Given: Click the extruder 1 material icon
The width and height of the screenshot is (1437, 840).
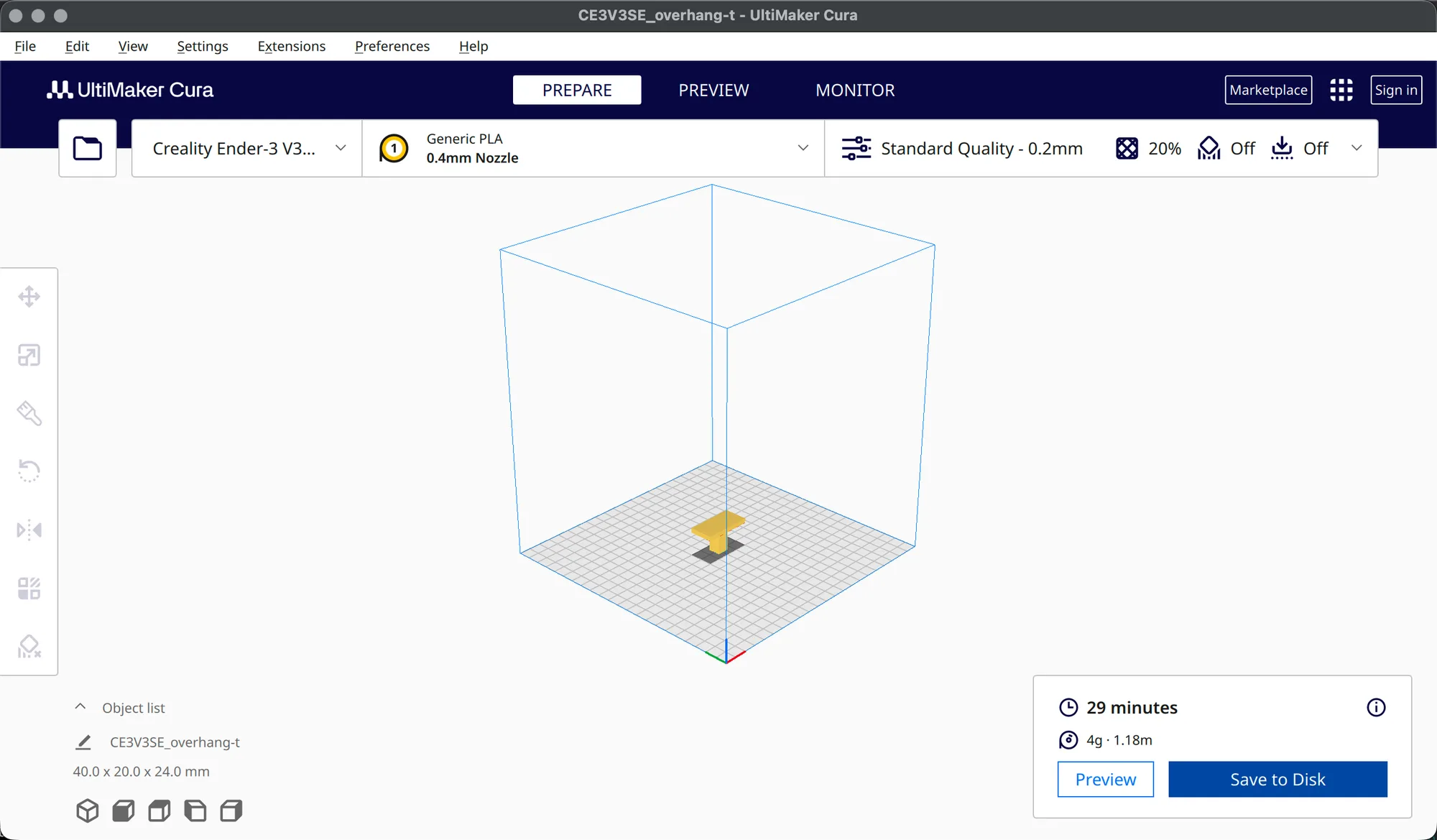Looking at the screenshot, I should 394,149.
